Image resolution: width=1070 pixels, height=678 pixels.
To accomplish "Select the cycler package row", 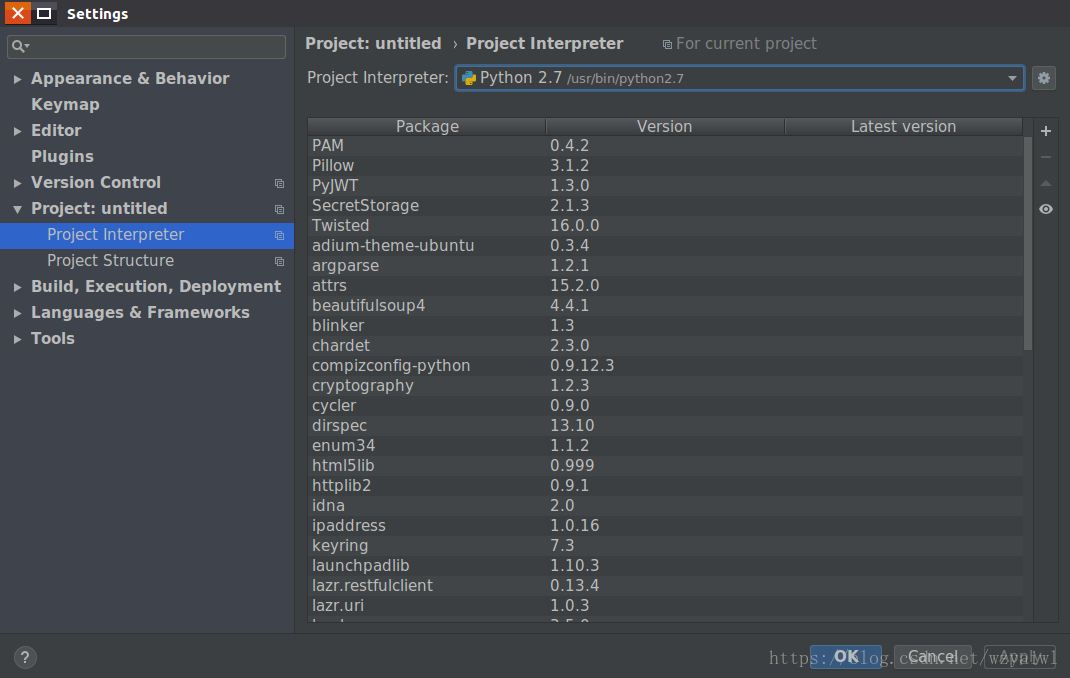I will pyautogui.click(x=665, y=406).
